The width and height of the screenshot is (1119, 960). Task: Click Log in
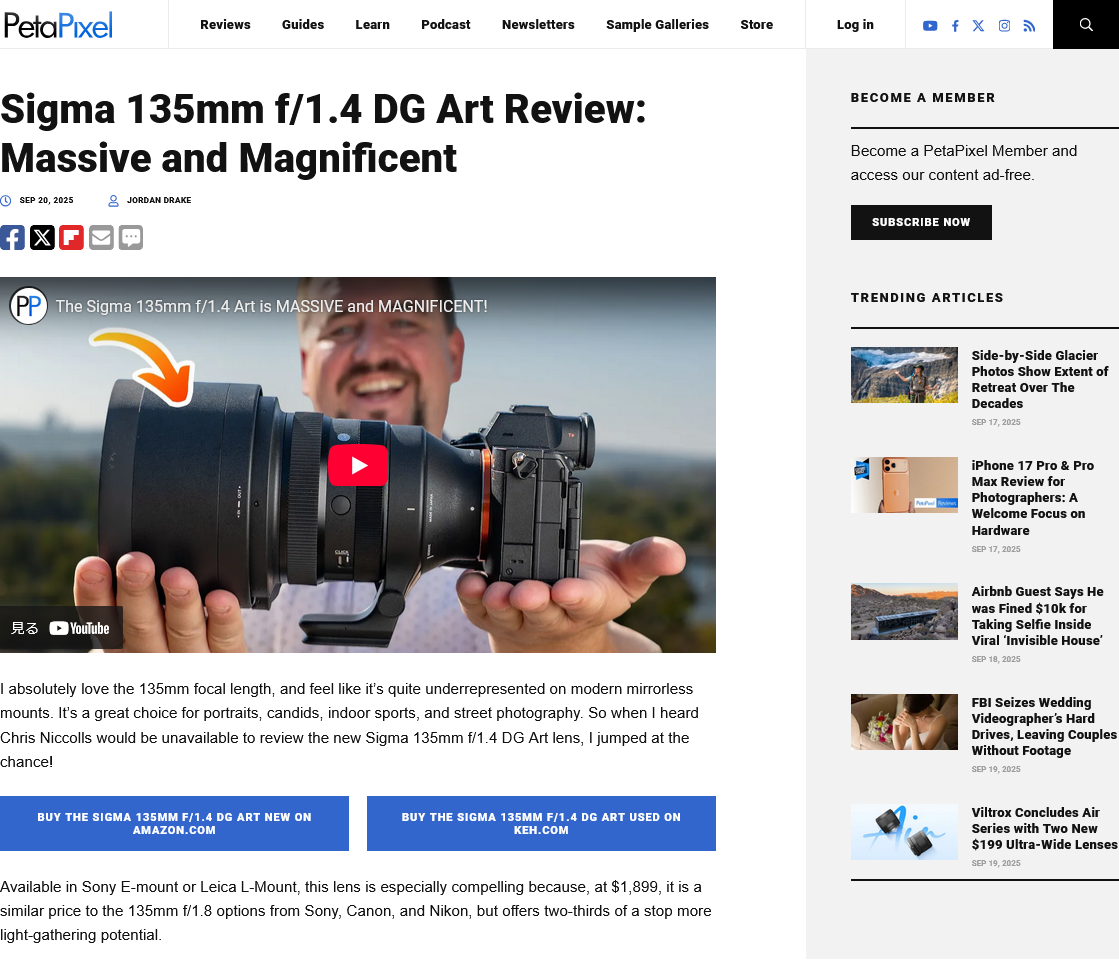tap(855, 24)
